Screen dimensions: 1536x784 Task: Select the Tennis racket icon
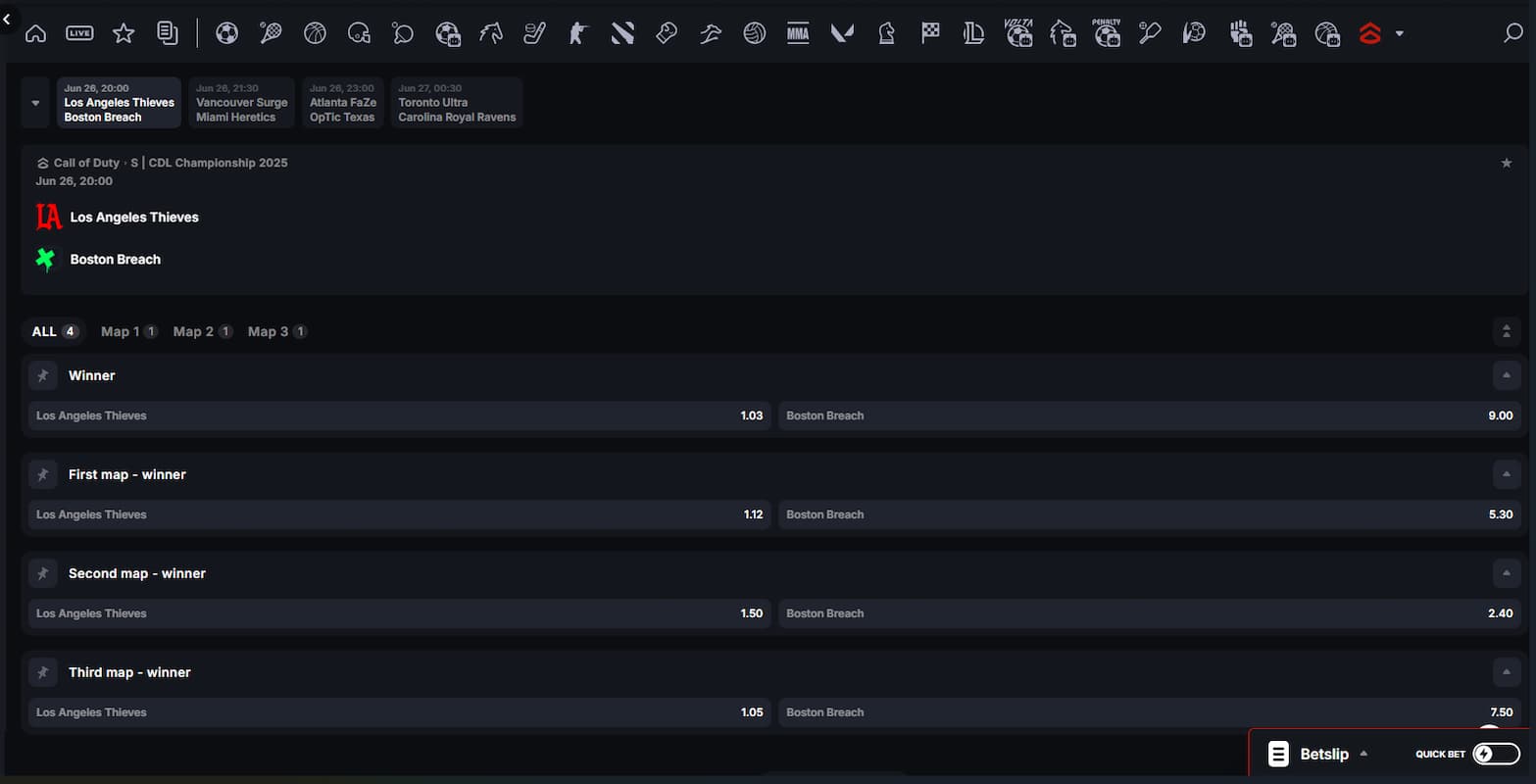coord(271,33)
